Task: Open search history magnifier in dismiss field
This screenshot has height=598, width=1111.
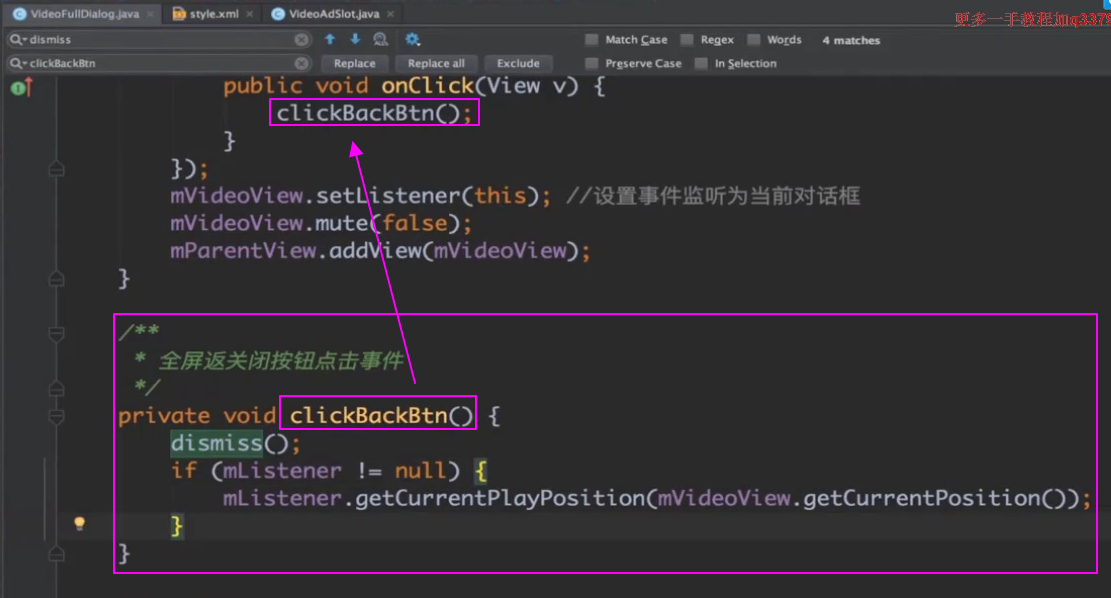Action: coord(17,39)
